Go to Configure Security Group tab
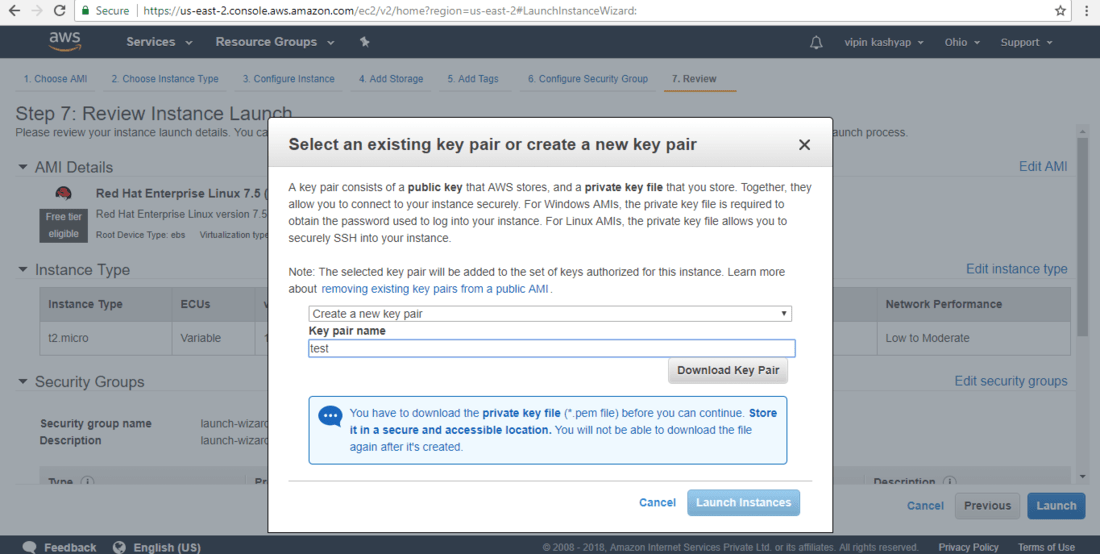Image resolution: width=1100 pixels, height=554 pixels. click(x=588, y=79)
